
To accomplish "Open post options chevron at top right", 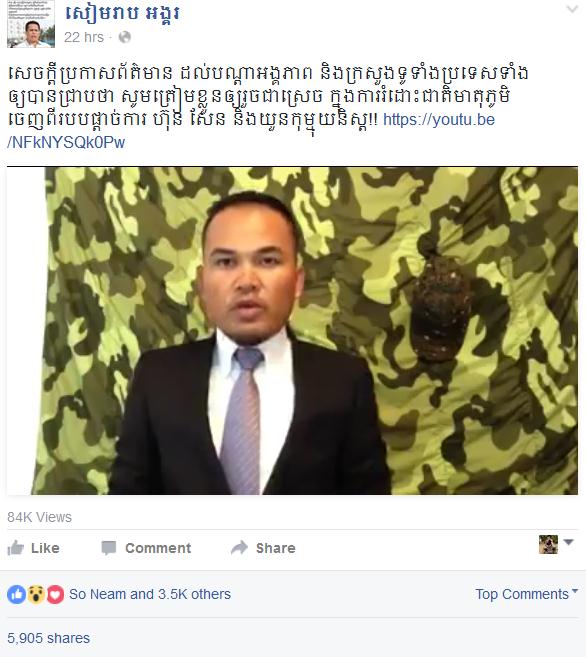I will click(572, 9).
